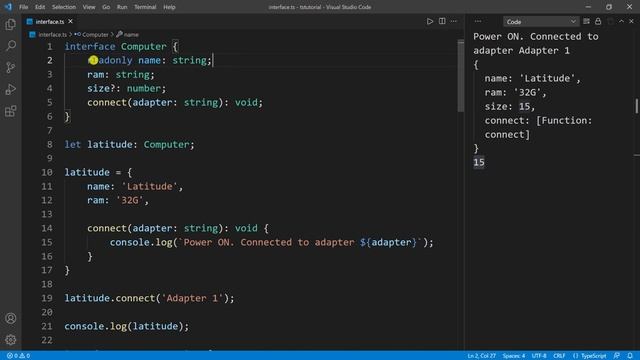Click string 'Latitude' on line 11
640x360 pixels.
point(149,187)
